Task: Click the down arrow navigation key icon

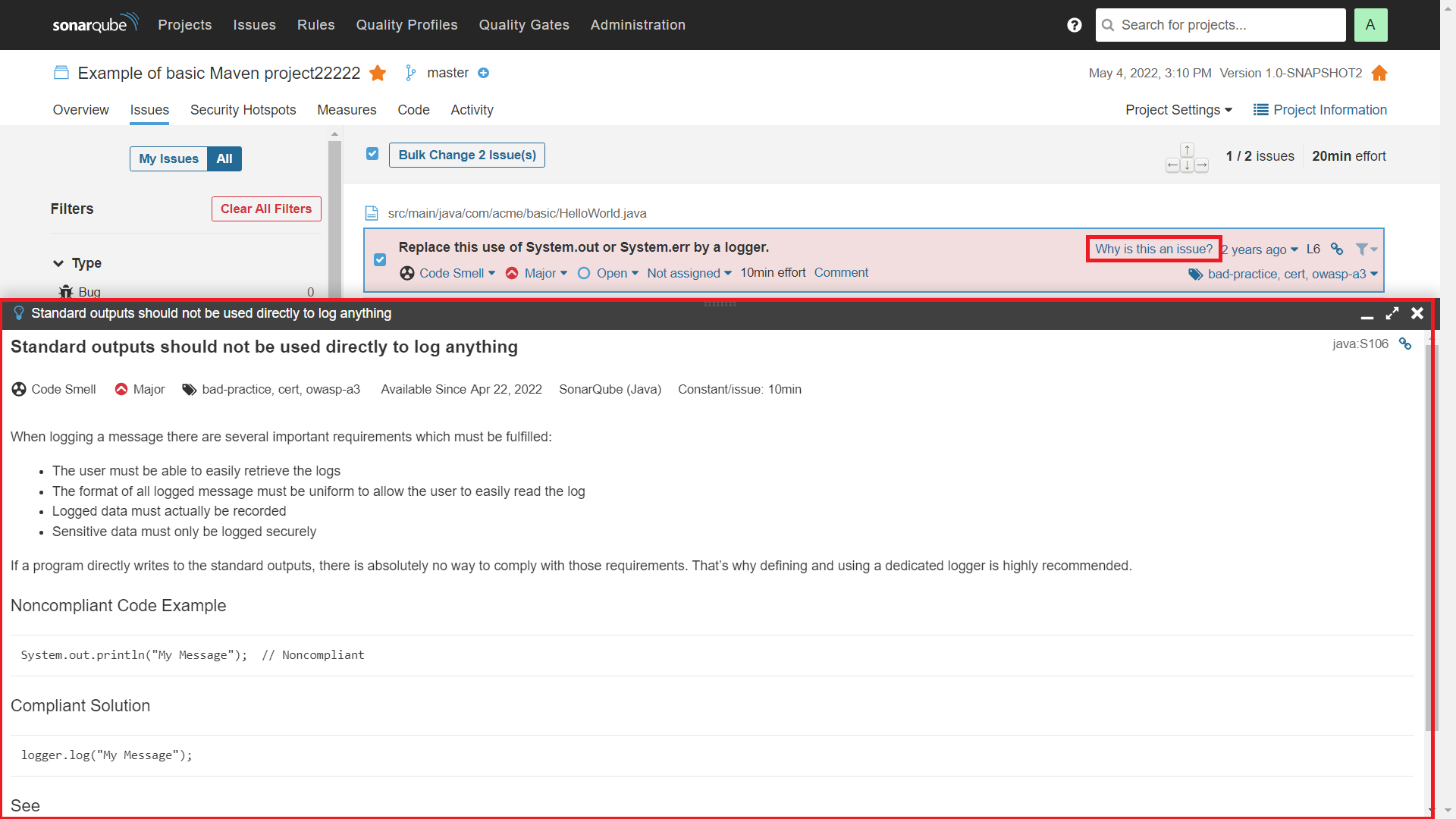Action: tap(1188, 165)
